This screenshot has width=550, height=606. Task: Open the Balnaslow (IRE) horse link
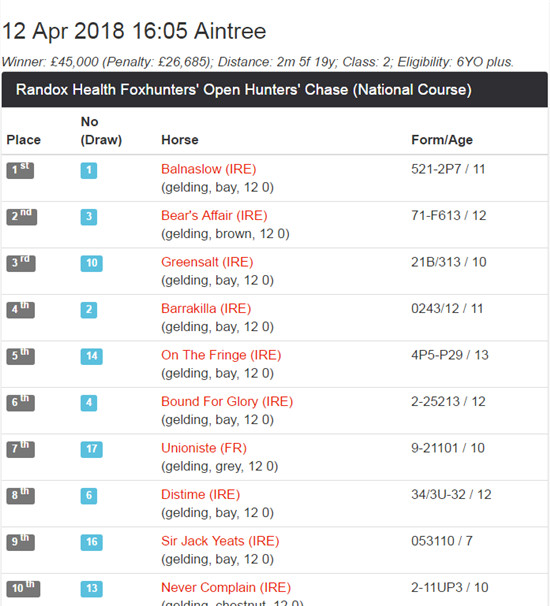coord(209,169)
